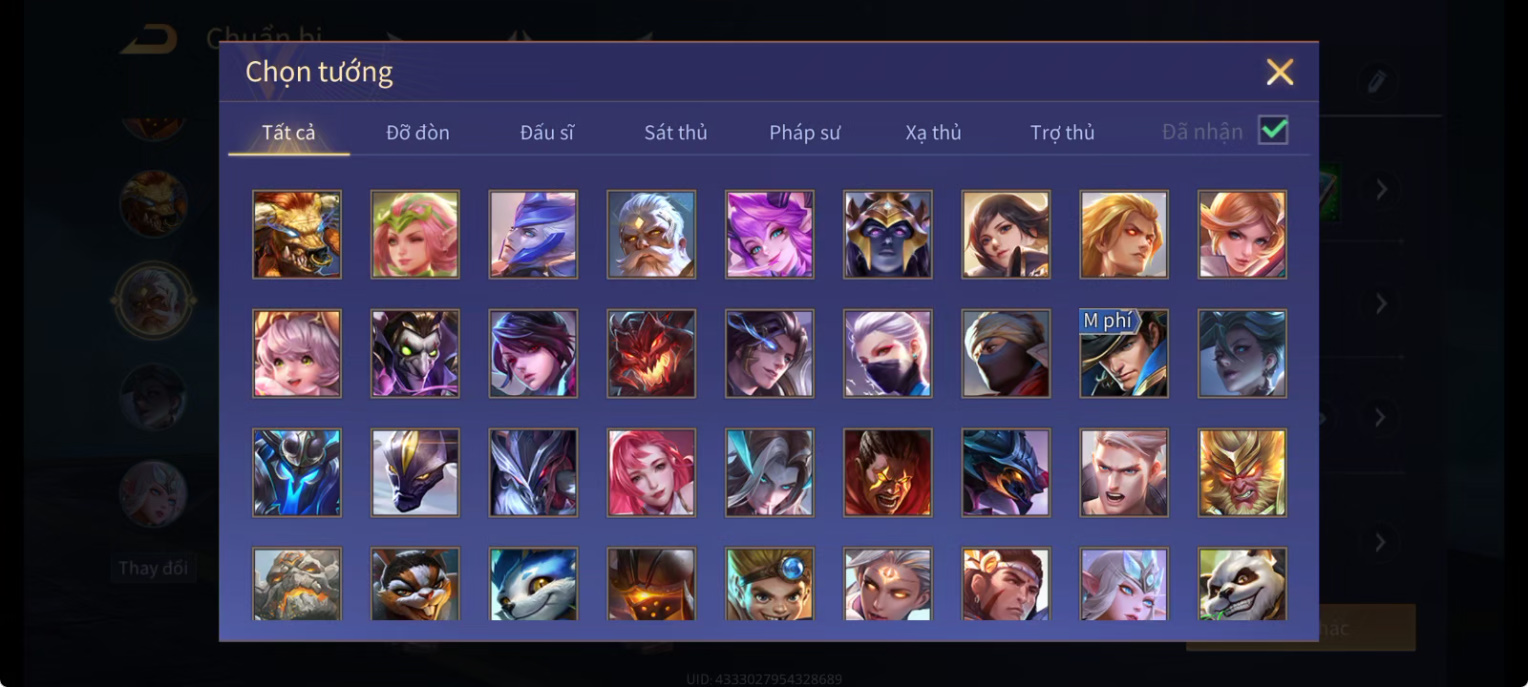Choose the golden Monkey King hero portrait
This screenshot has width=1528, height=687.
click(1242, 472)
